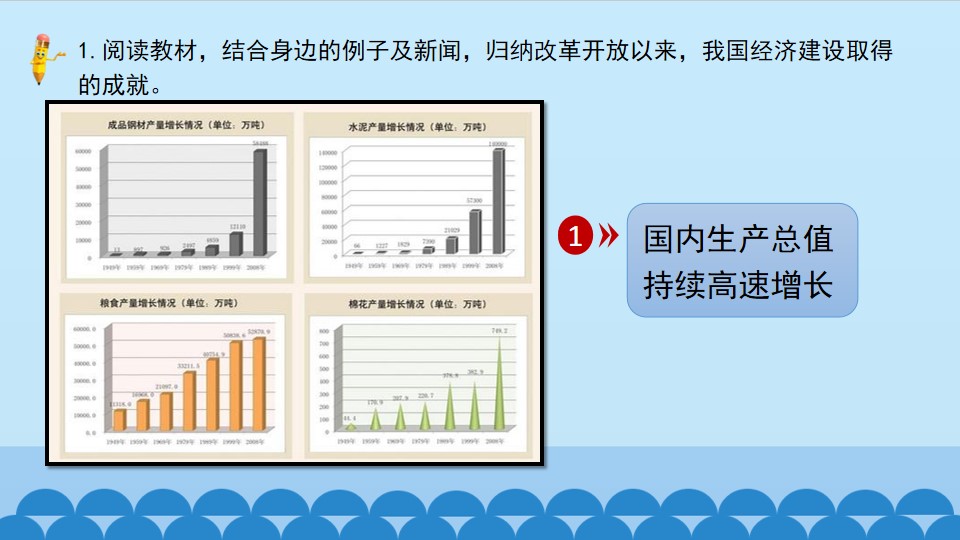Click the red double chevron arrows
This screenshot has width=960, height=540.
coord(609,235)
